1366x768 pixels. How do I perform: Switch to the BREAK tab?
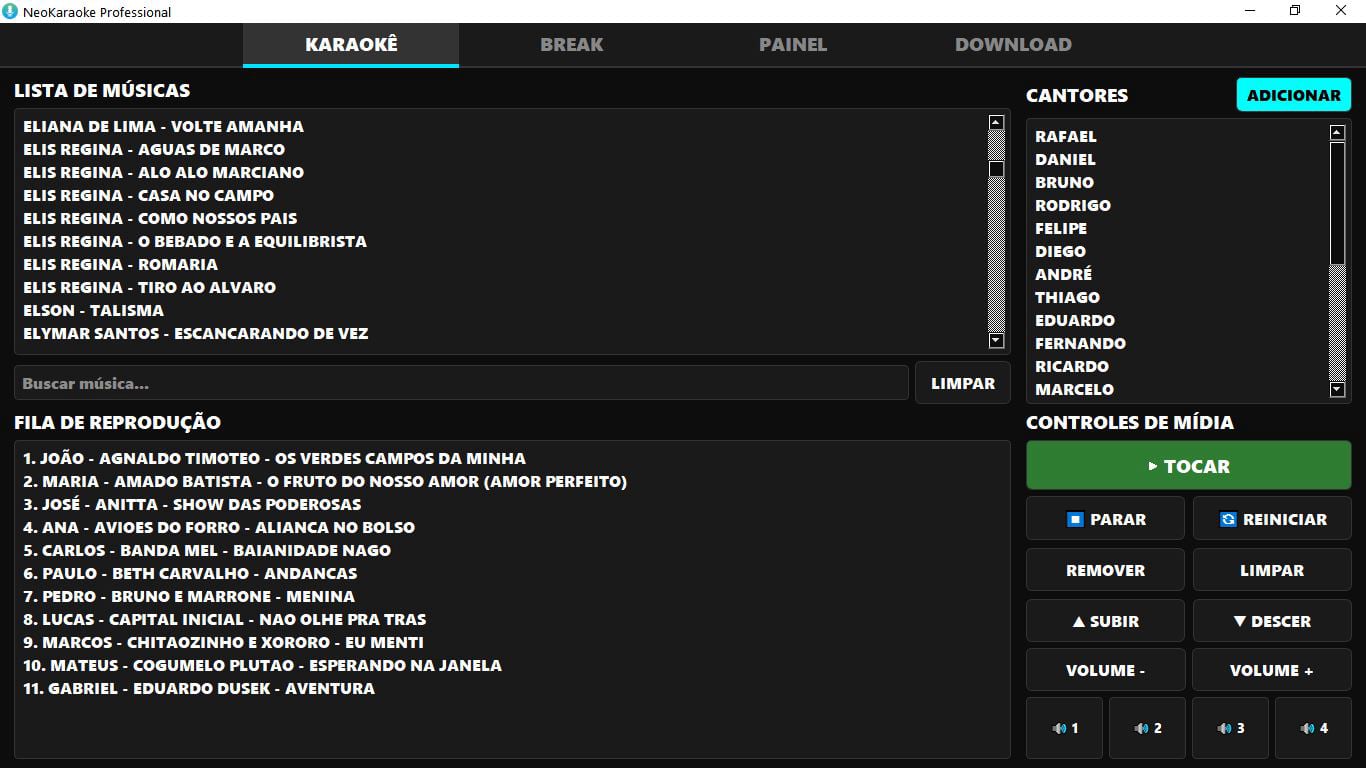[572, 44]
